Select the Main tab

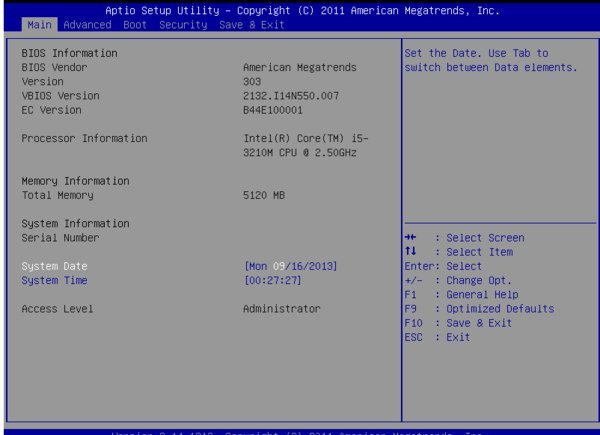[39, 23]
